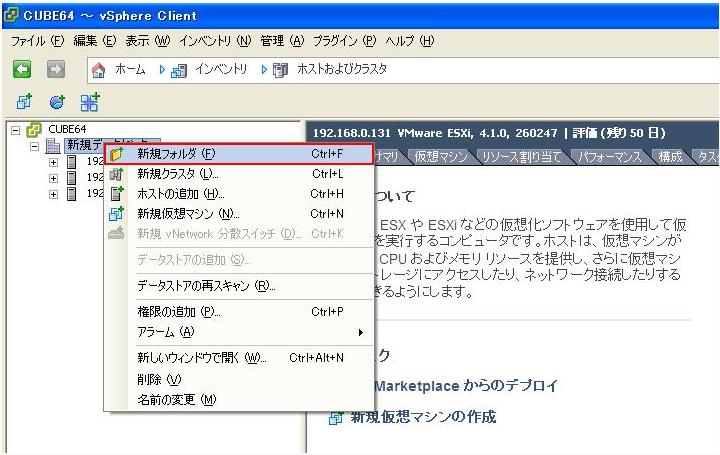Choose 削除 (V) from context menu
720x455 pixels.
coord(238,379)
